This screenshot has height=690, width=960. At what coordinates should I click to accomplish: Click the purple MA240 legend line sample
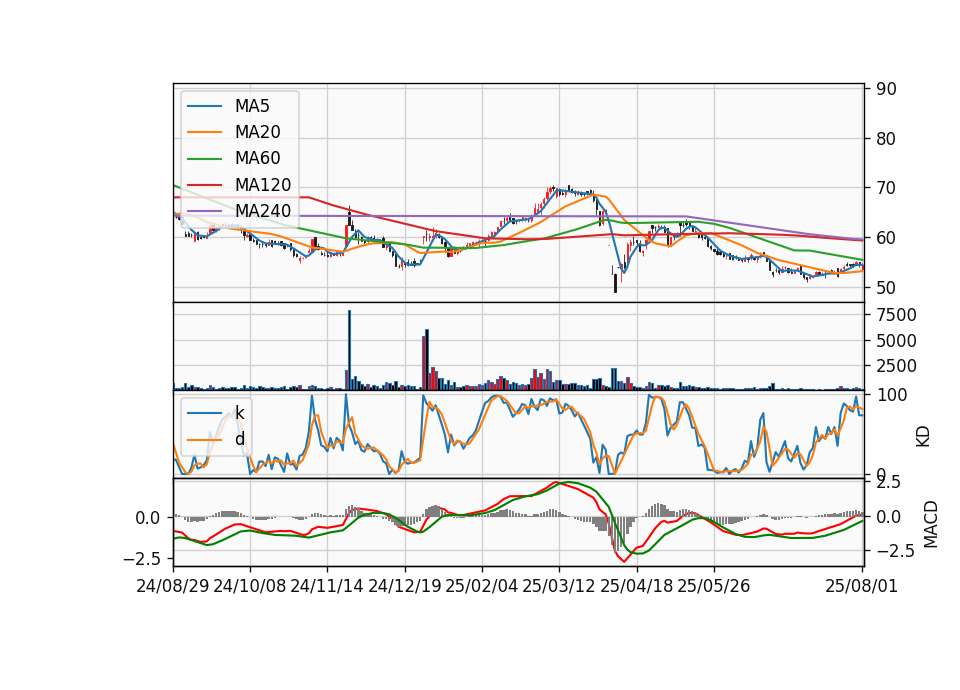click(x=204, y=211)
